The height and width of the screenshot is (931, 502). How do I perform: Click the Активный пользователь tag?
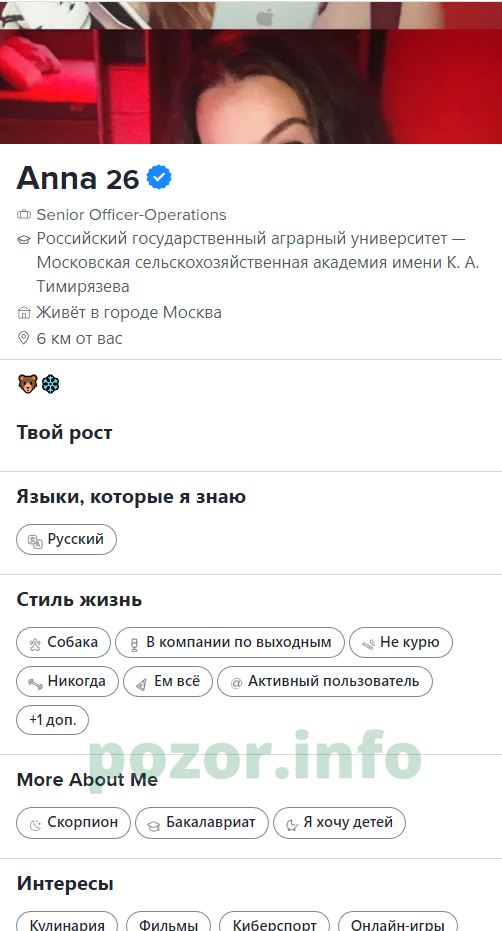click(325, 681)
